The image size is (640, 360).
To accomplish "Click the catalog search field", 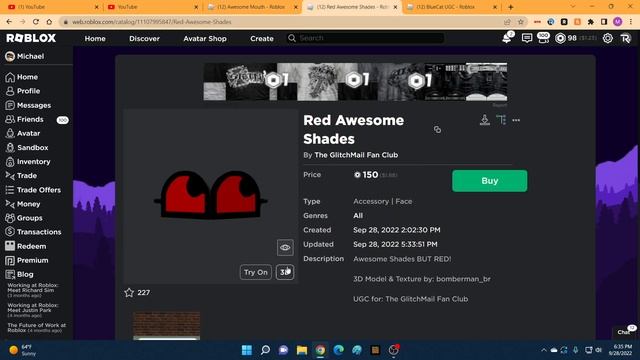I will [365, 38].
